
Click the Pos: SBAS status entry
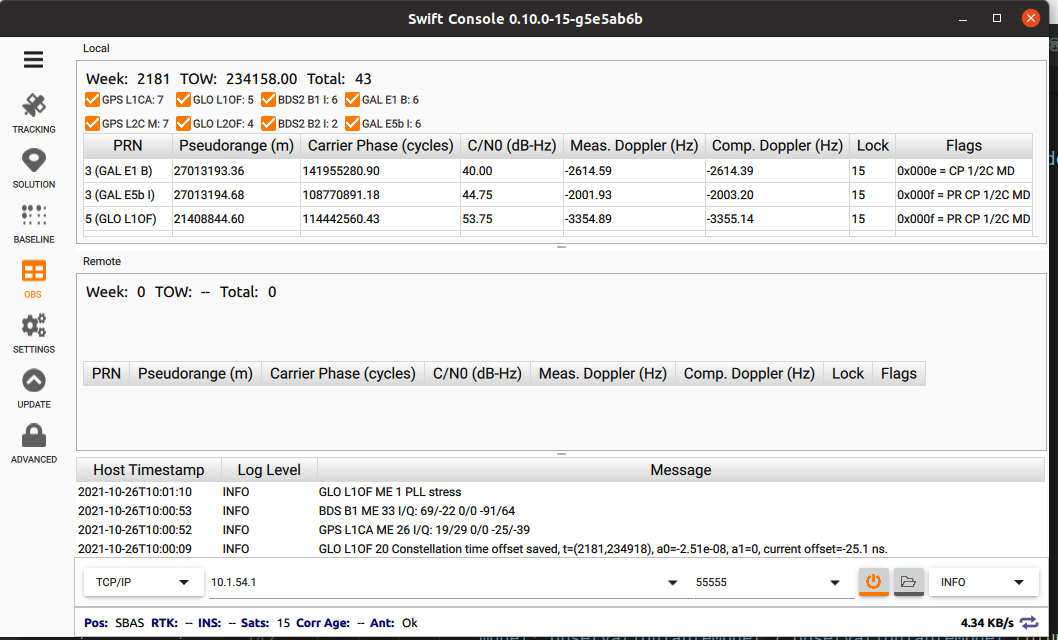tap(114, 622)
